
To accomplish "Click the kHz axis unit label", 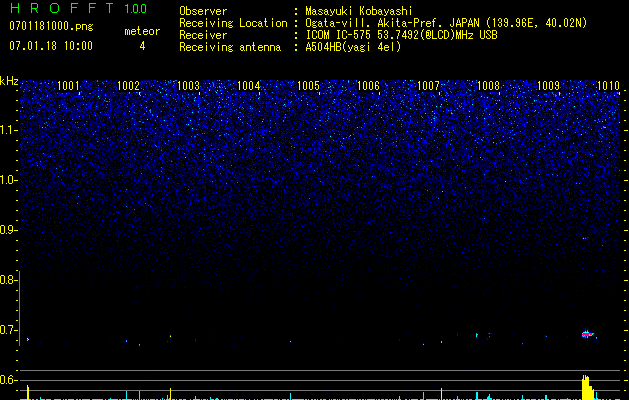I will pos(9,81).
